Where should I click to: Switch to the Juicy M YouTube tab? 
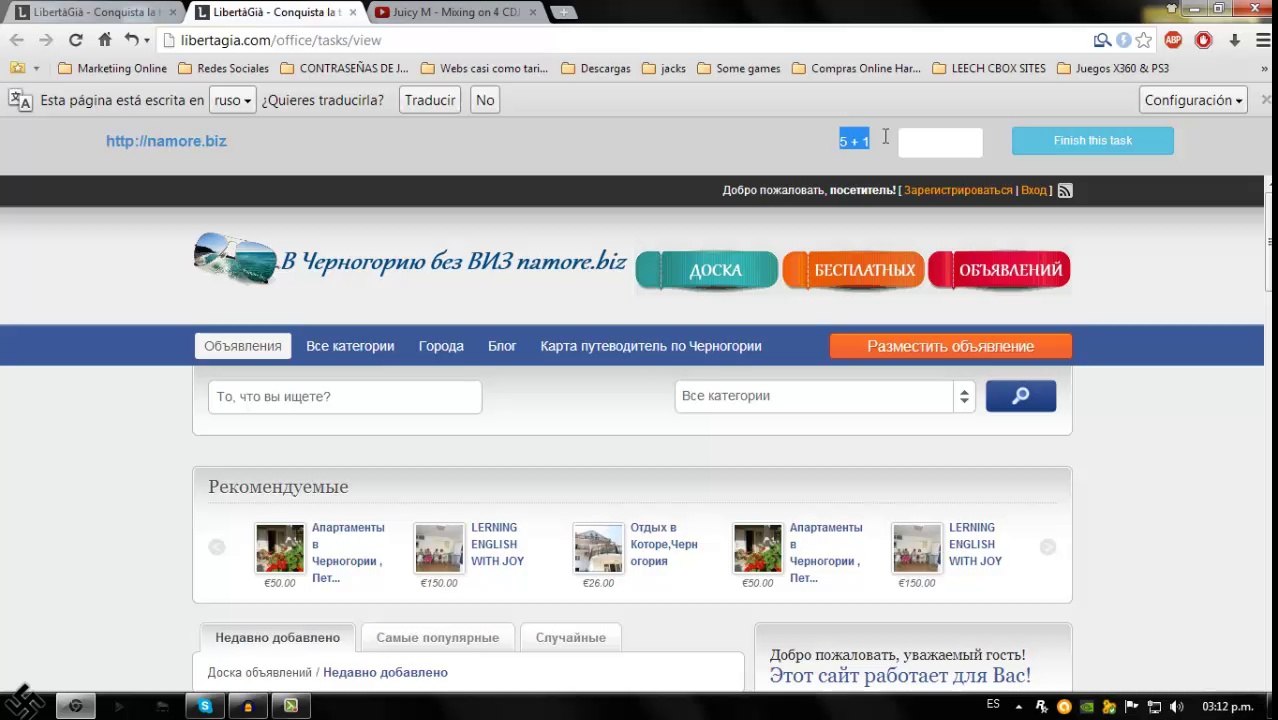point(457,12)
